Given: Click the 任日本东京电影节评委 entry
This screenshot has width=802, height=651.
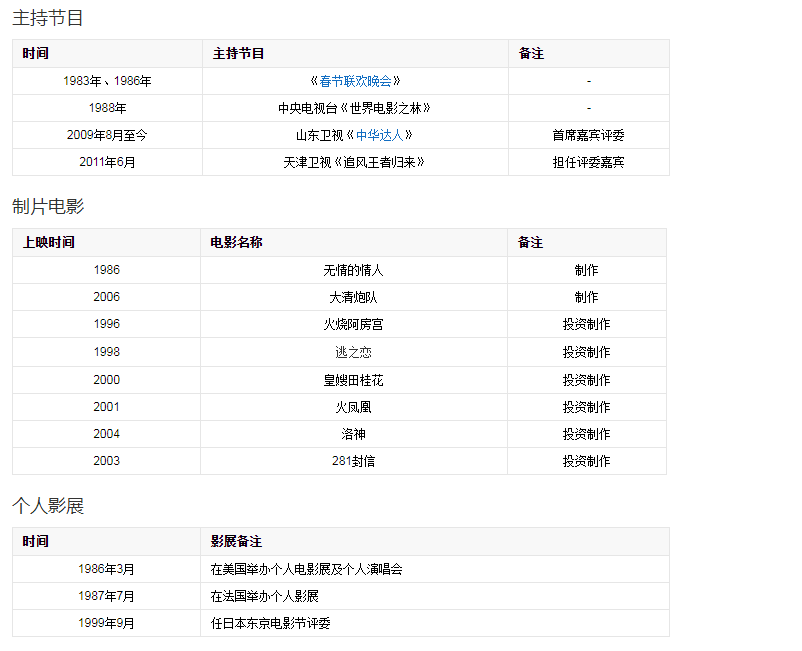Looking at the screenshot, I should [270, 623].
